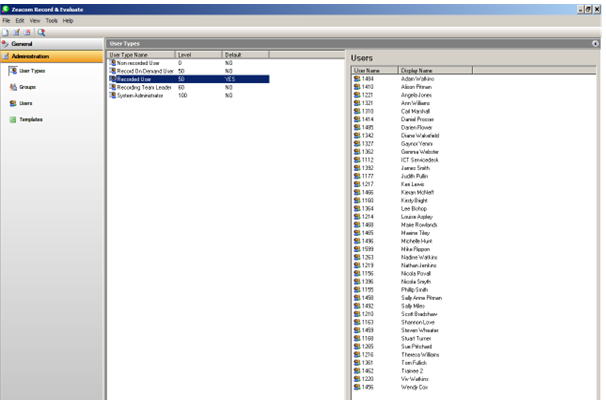Select user Daniel Prosser
The height and width of the screenshot is (400, 606).
417,119
